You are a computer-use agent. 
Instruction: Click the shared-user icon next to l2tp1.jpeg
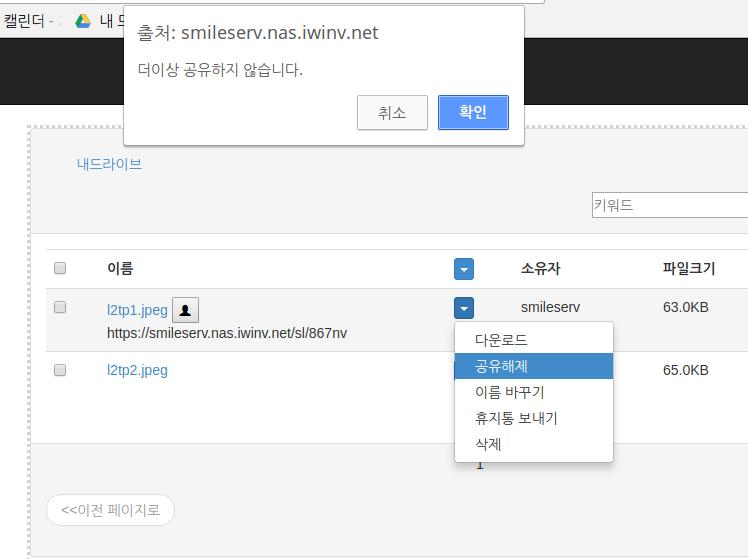[185, 310]
